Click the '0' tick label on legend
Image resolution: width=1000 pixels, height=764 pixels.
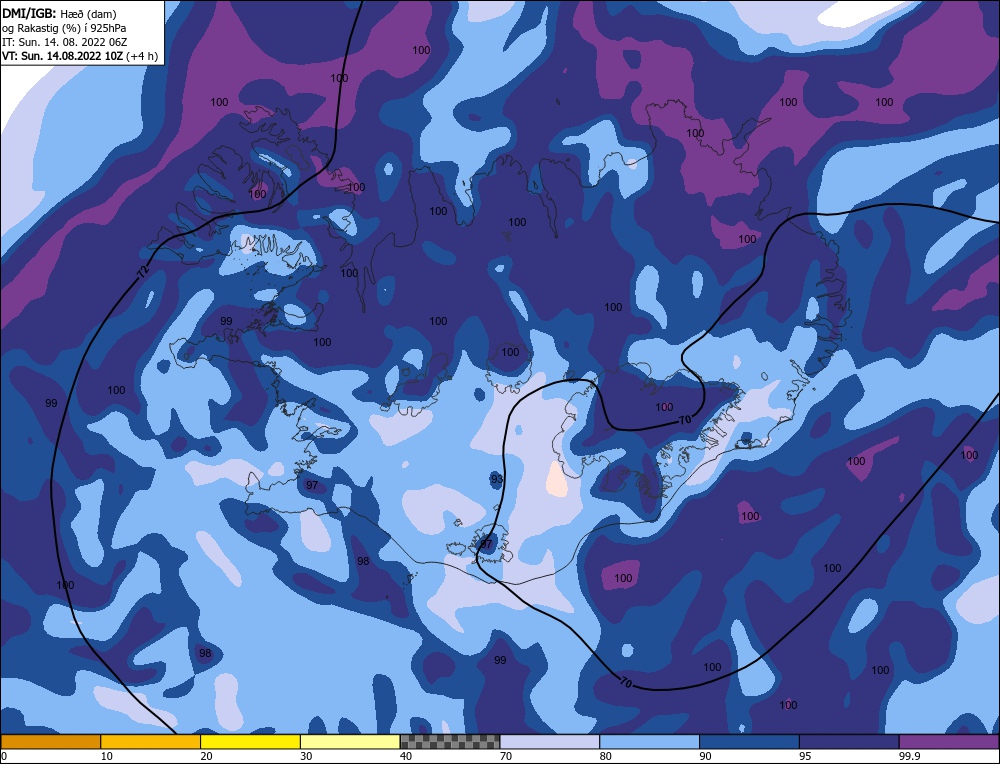4,756
